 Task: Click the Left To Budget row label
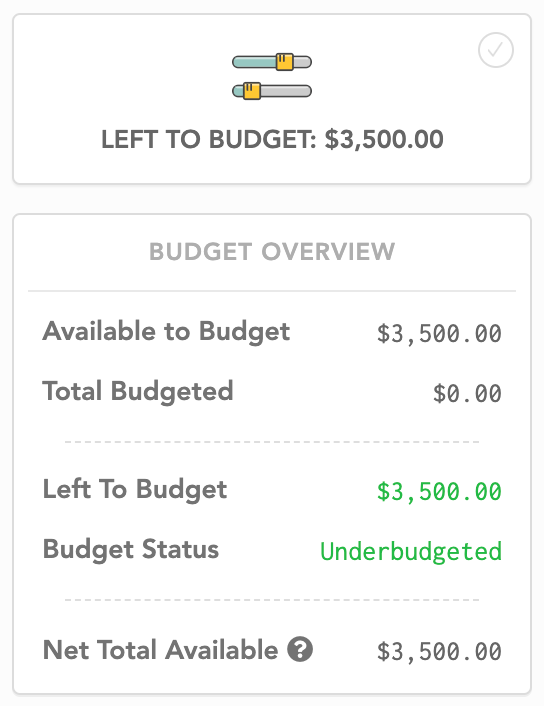tap(135, 490)
